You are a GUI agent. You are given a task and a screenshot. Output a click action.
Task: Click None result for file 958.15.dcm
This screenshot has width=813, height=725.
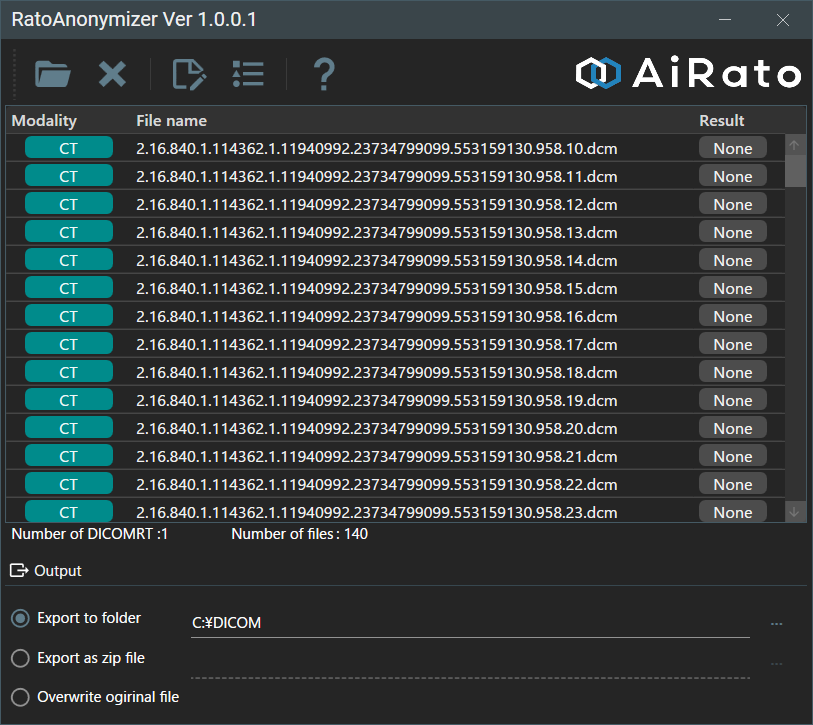732,289
